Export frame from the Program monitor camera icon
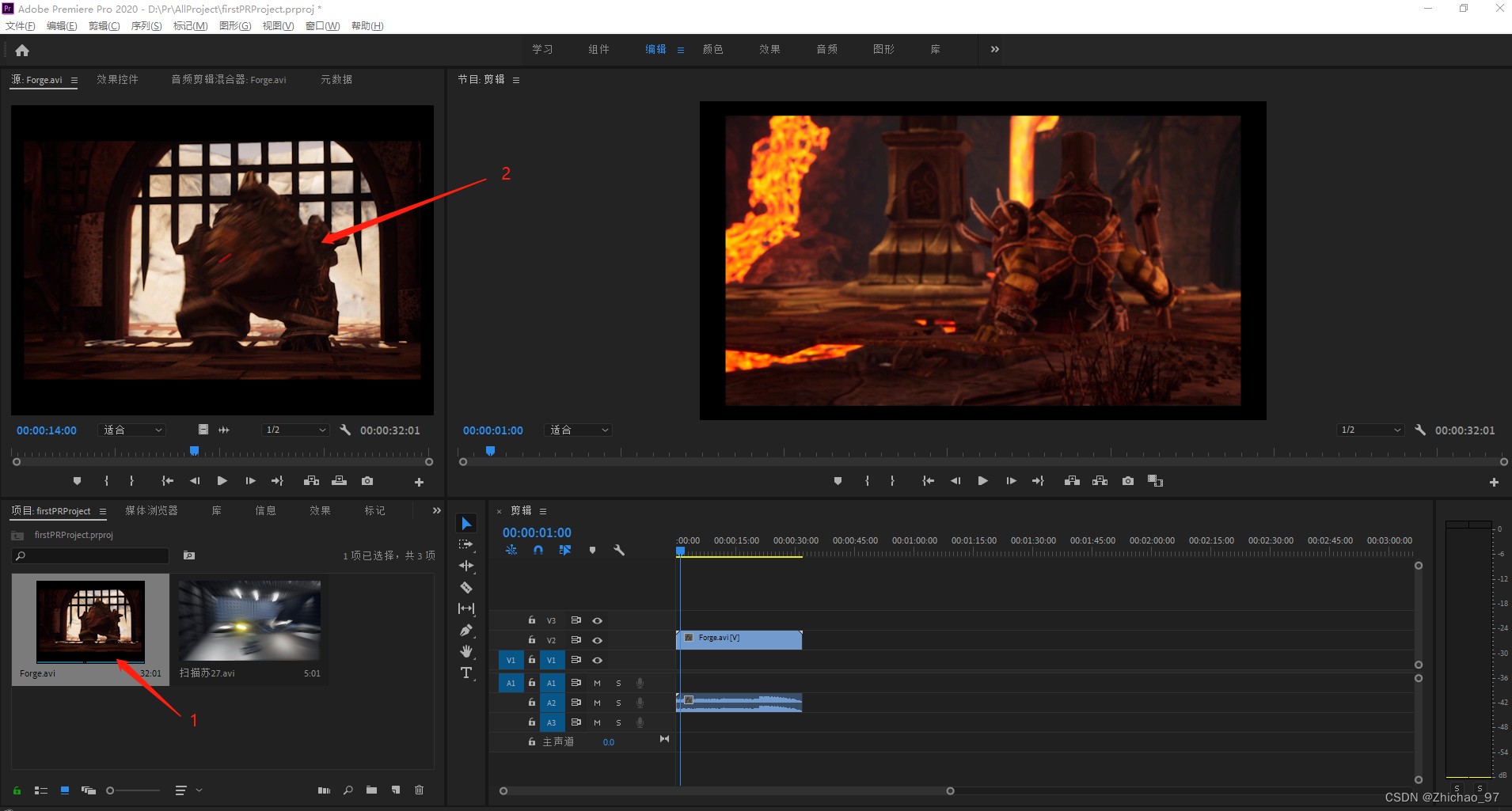 coord(1128,481)
